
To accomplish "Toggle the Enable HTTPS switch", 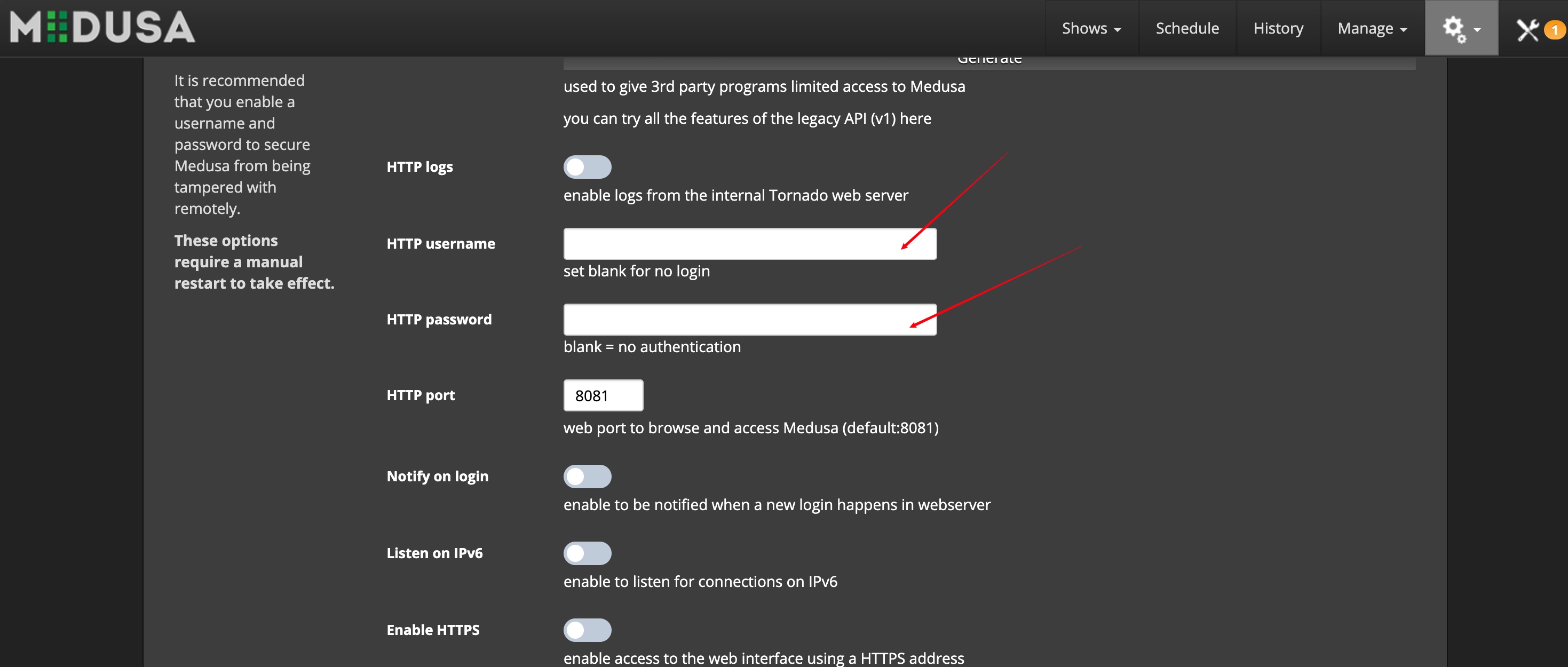I will [587, 630].
